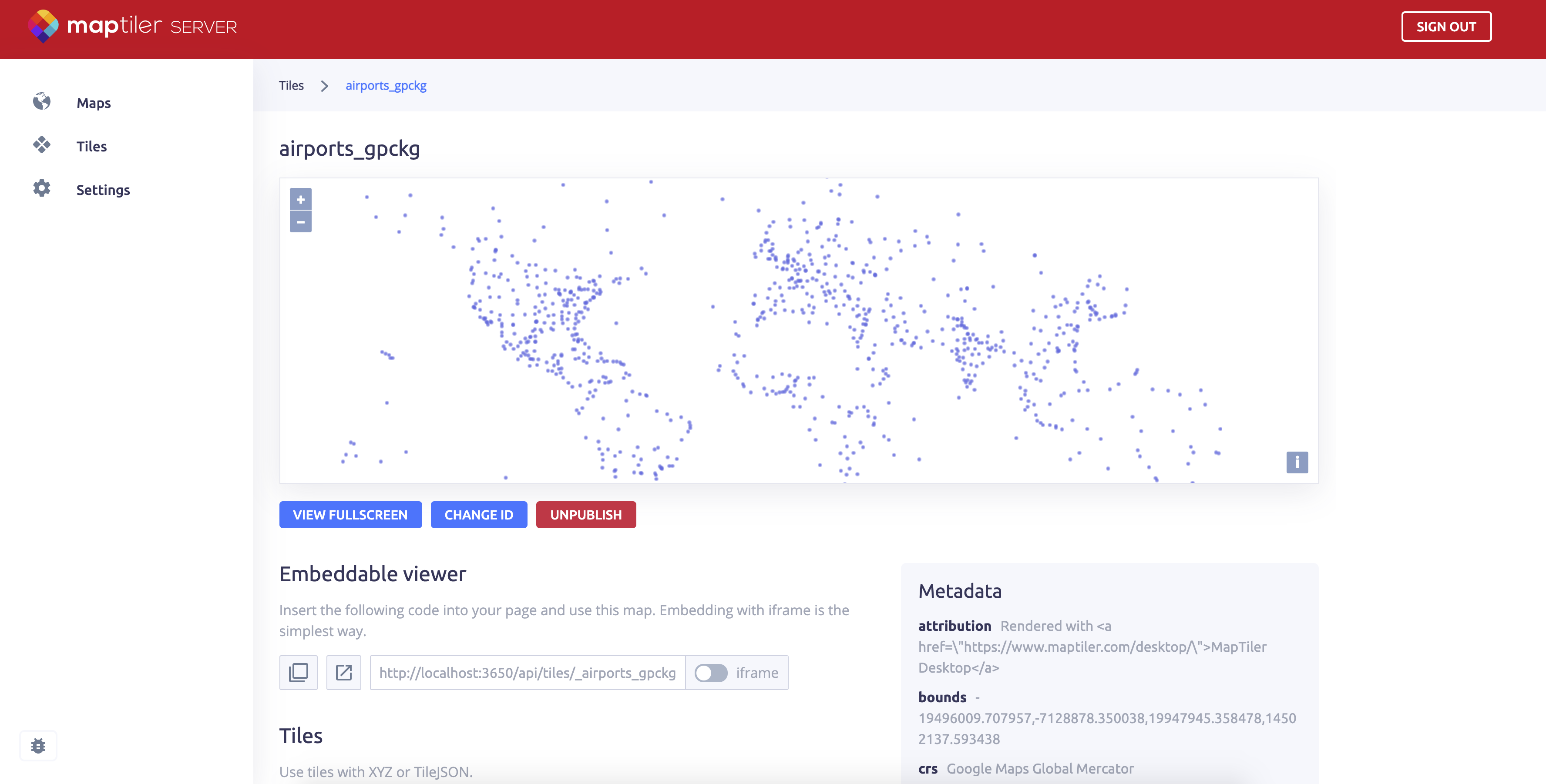The height and width of the screenshot is (784, 1546).
Task: Open the Maps sidebar menu item
Action: point(94,103)
